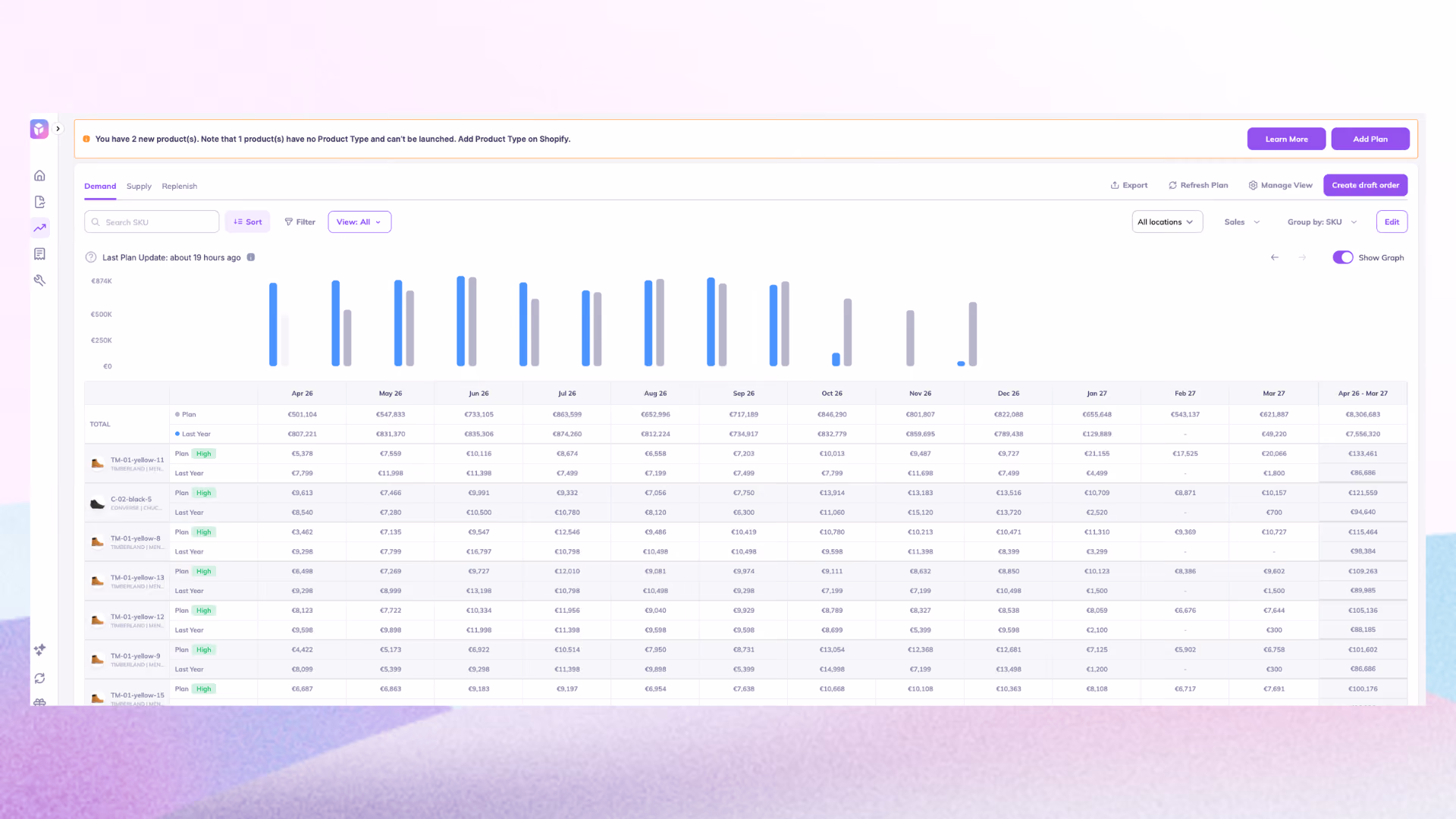Screen dimensions: 1456x819
Task: Click the Learn More button
Action: [x=1286, y=139]
